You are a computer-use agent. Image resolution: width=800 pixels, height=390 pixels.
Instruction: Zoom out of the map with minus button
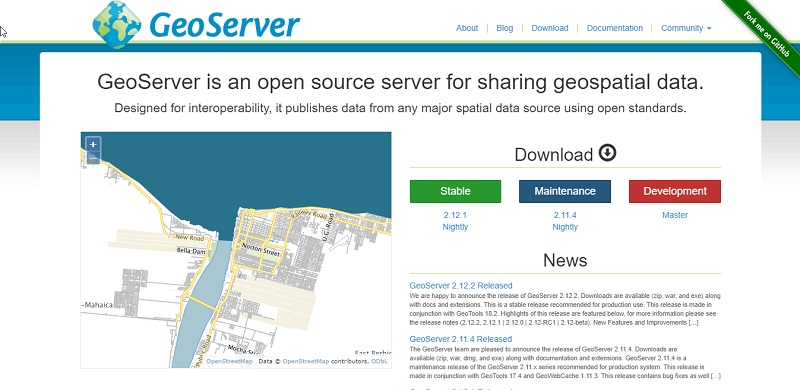tap(93, 158)
